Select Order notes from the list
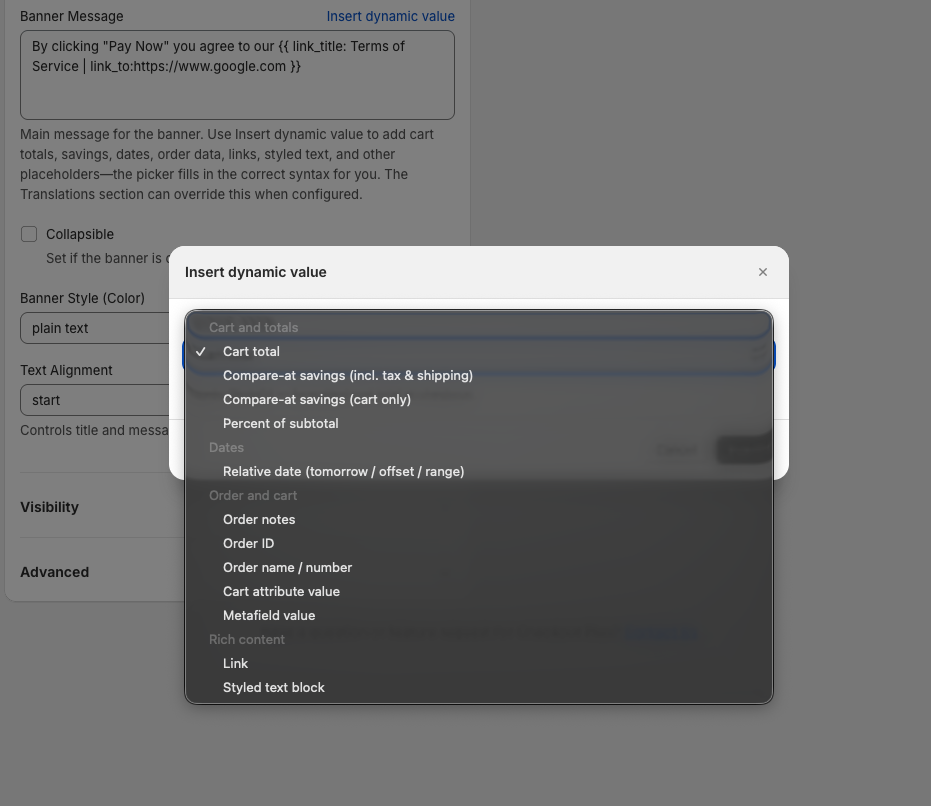The height and width of the screenshot is (806, 931). pyautogui.click(x=479, y=520)
